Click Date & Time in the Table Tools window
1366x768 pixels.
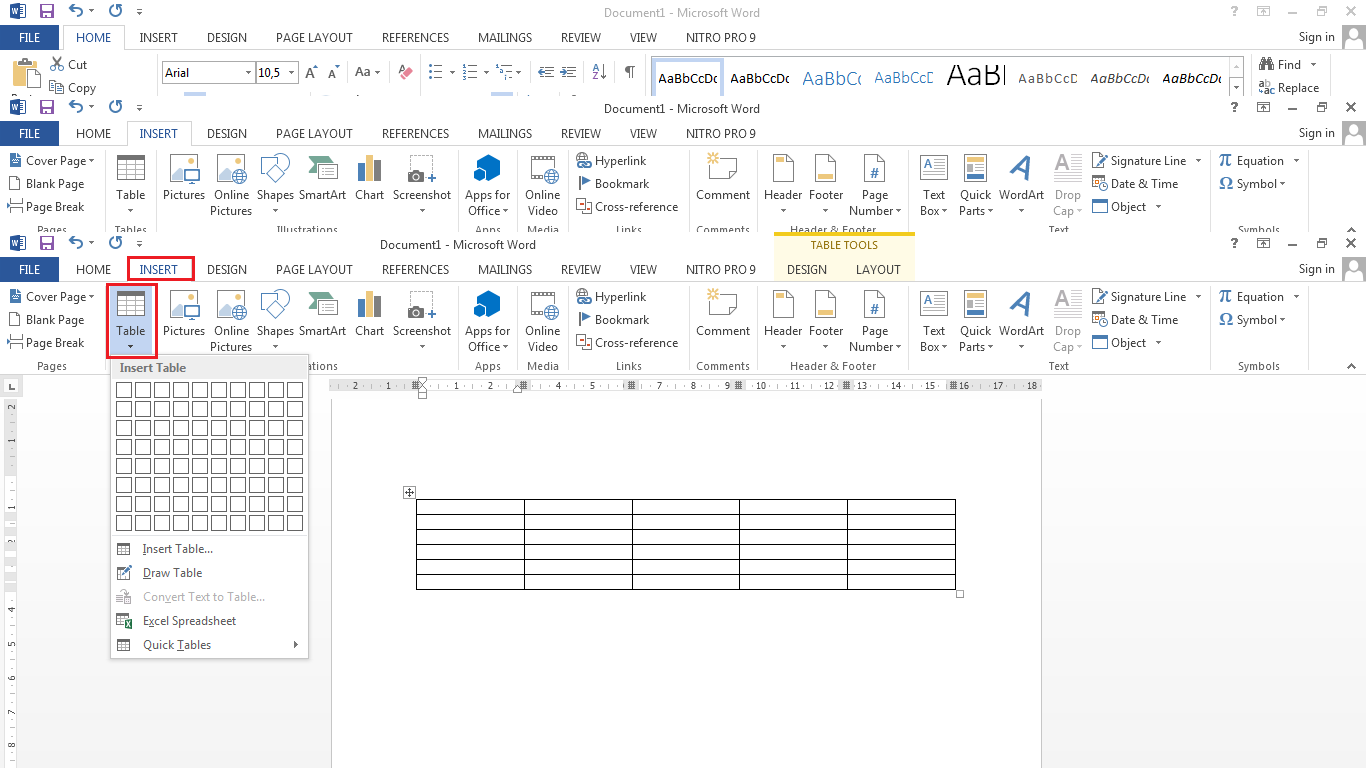pos(1135,320)
